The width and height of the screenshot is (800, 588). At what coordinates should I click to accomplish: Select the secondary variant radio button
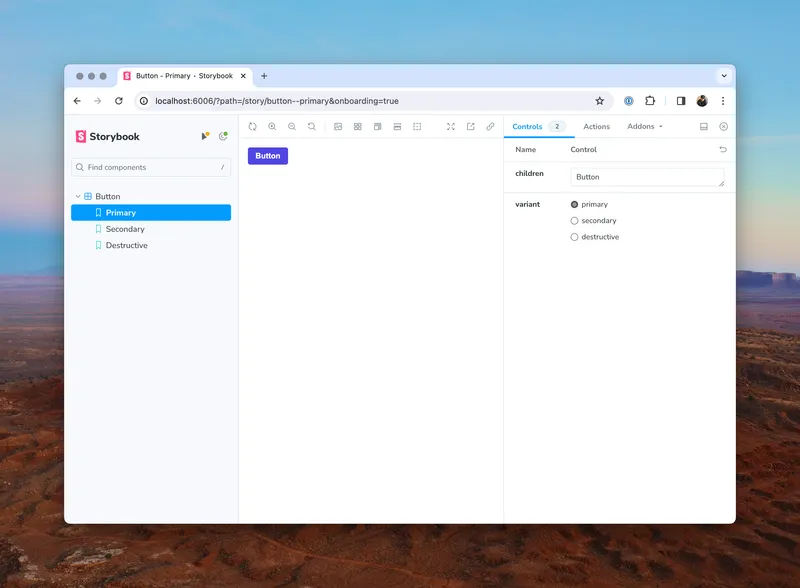(574, 221)
